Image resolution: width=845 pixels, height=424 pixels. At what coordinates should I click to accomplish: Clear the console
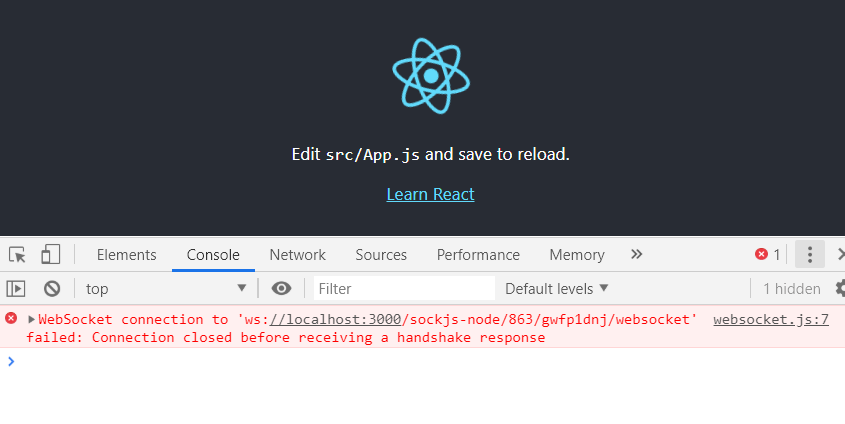pos(52,289)
